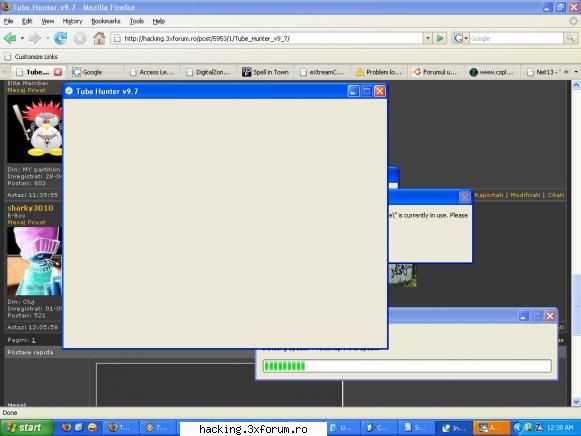Screen dimensions: 581x436
Task: Switch to the Forumul u... tab
Action: [435, 72]
